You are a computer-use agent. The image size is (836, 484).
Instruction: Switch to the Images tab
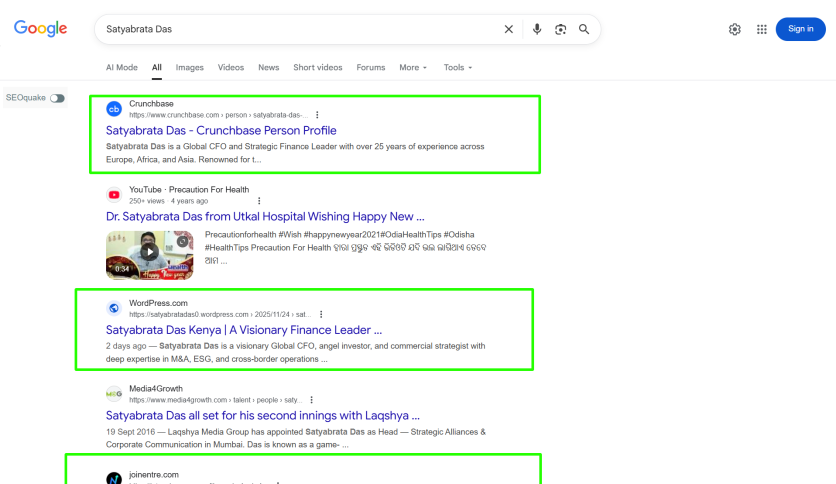(x=189, y=68)
